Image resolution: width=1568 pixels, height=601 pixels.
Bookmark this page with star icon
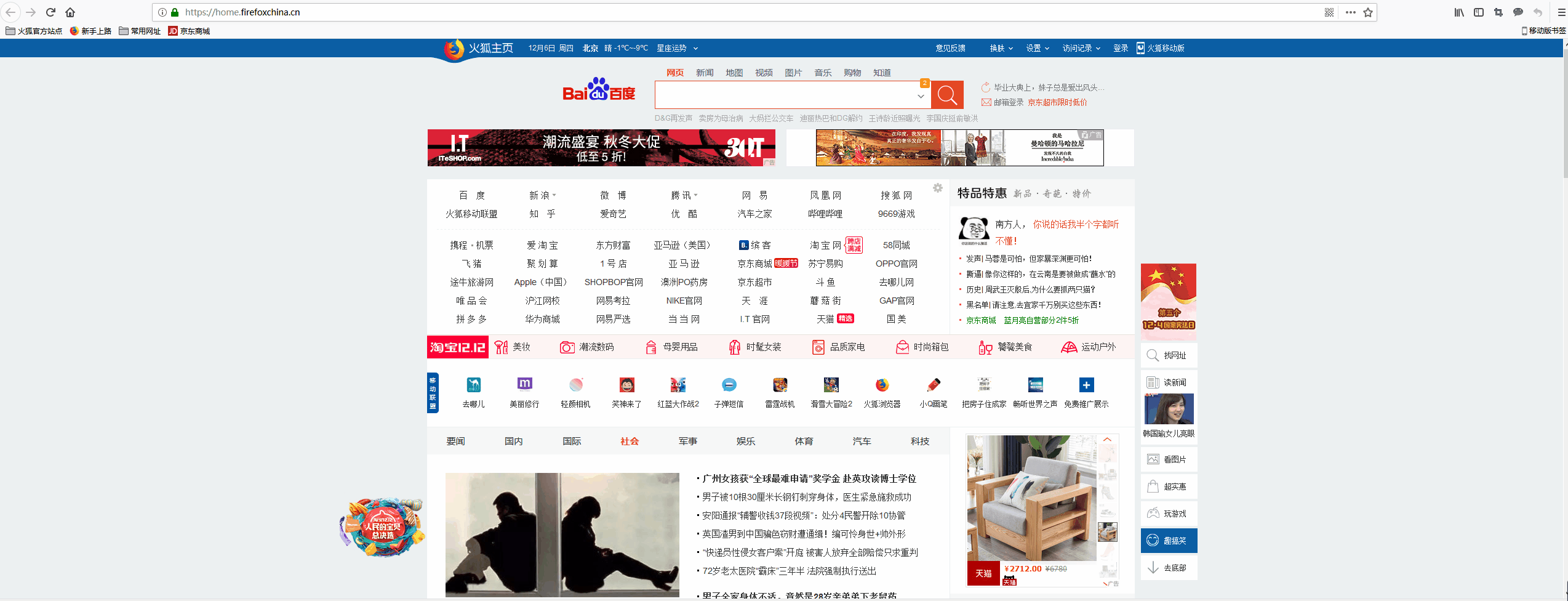click(1368, 12)
